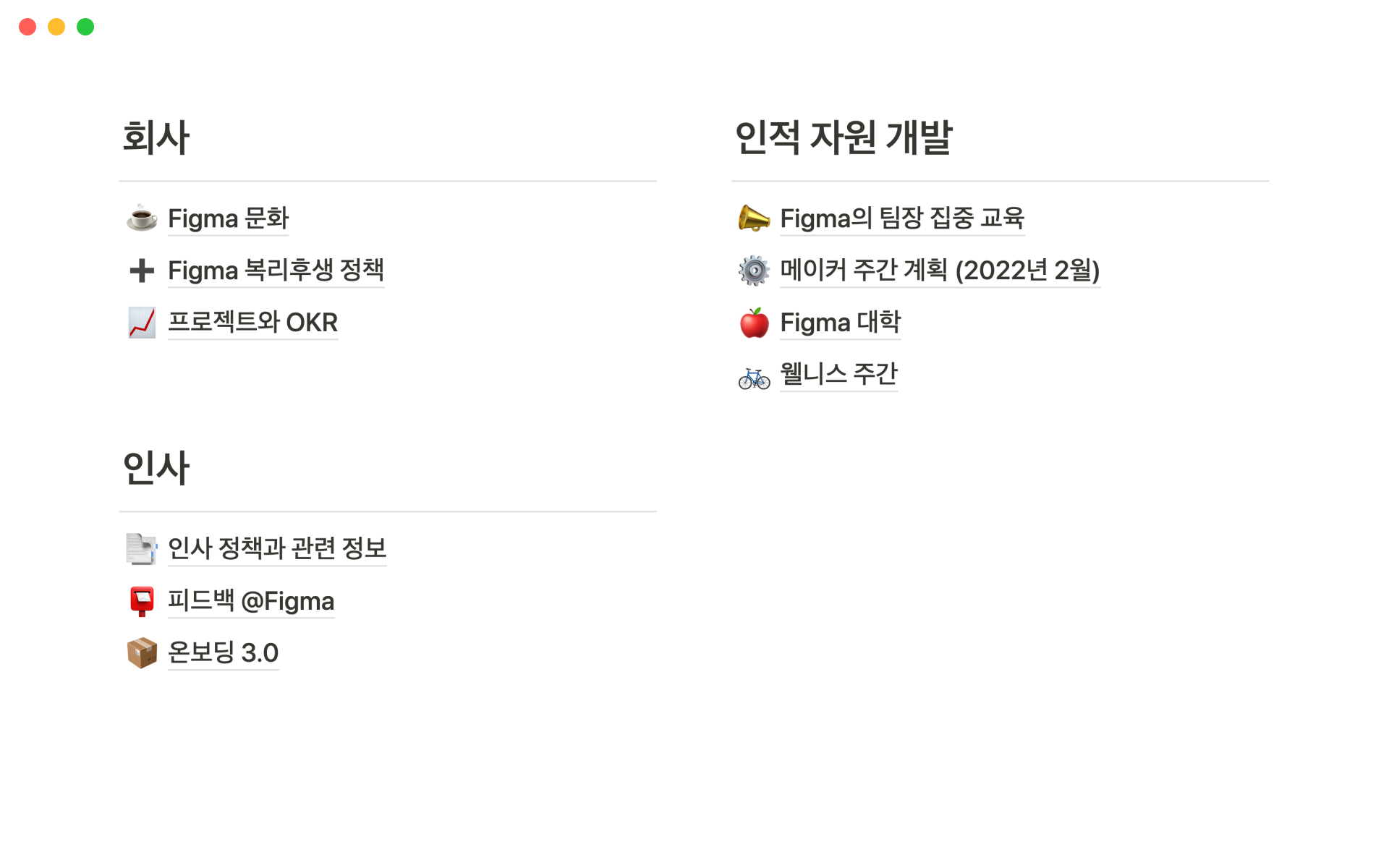
Task: Click the plus icon beside Figma 복리후생 정책
Action: coord(142,271)
